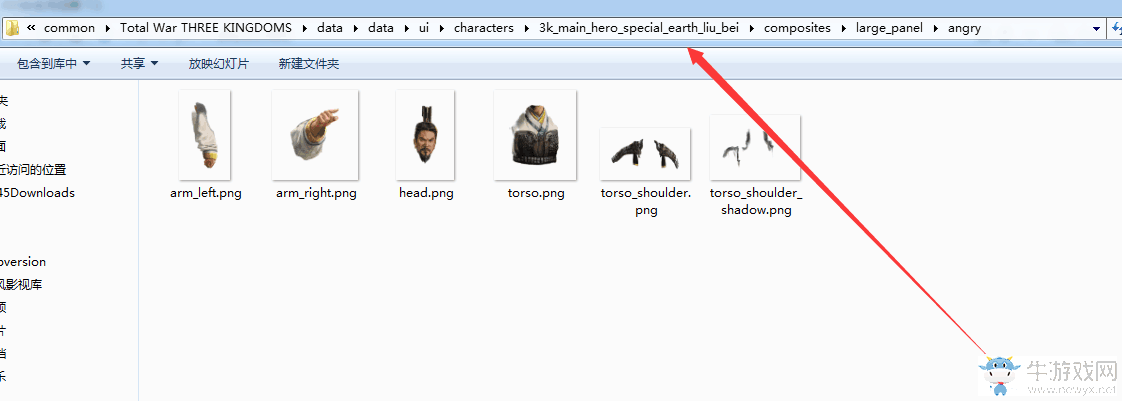Click angry breadcrumb segment
Viewport: 1122px width, 401px height.
point(964,29)
